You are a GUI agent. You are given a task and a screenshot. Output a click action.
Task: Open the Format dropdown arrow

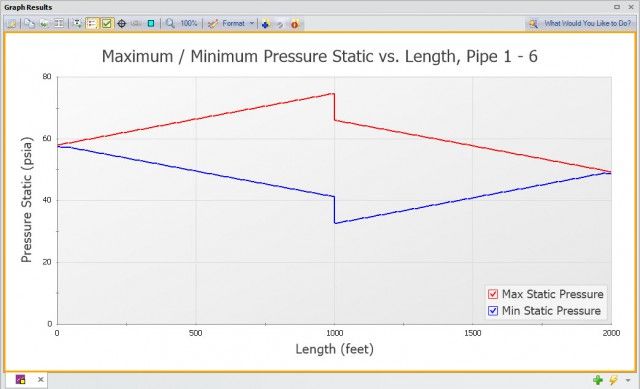[x=252, y=24]
